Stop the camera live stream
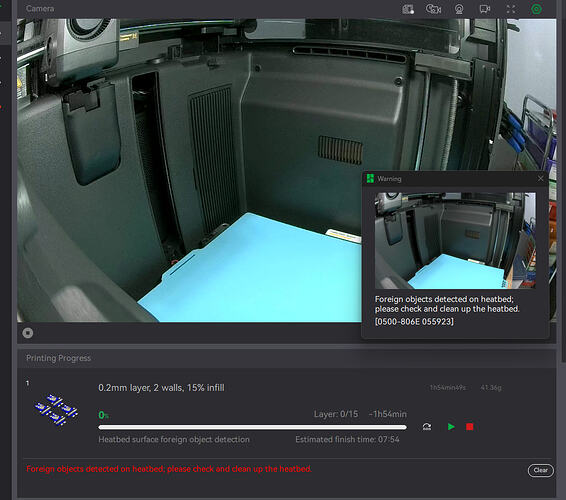The image size is (566, 500). [x=28, y=333]
